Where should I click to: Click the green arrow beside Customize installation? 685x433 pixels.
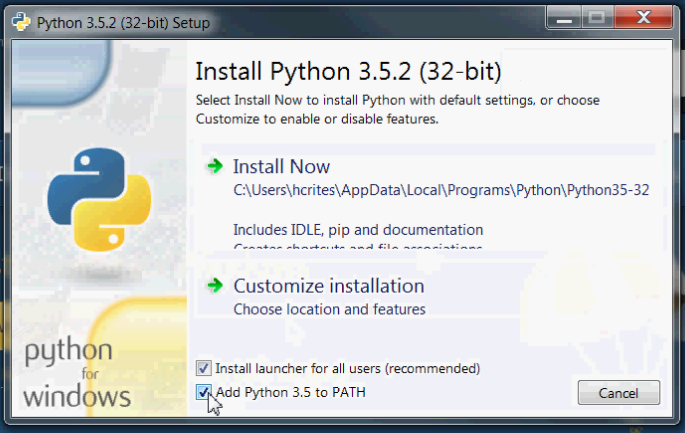(214, 286)
